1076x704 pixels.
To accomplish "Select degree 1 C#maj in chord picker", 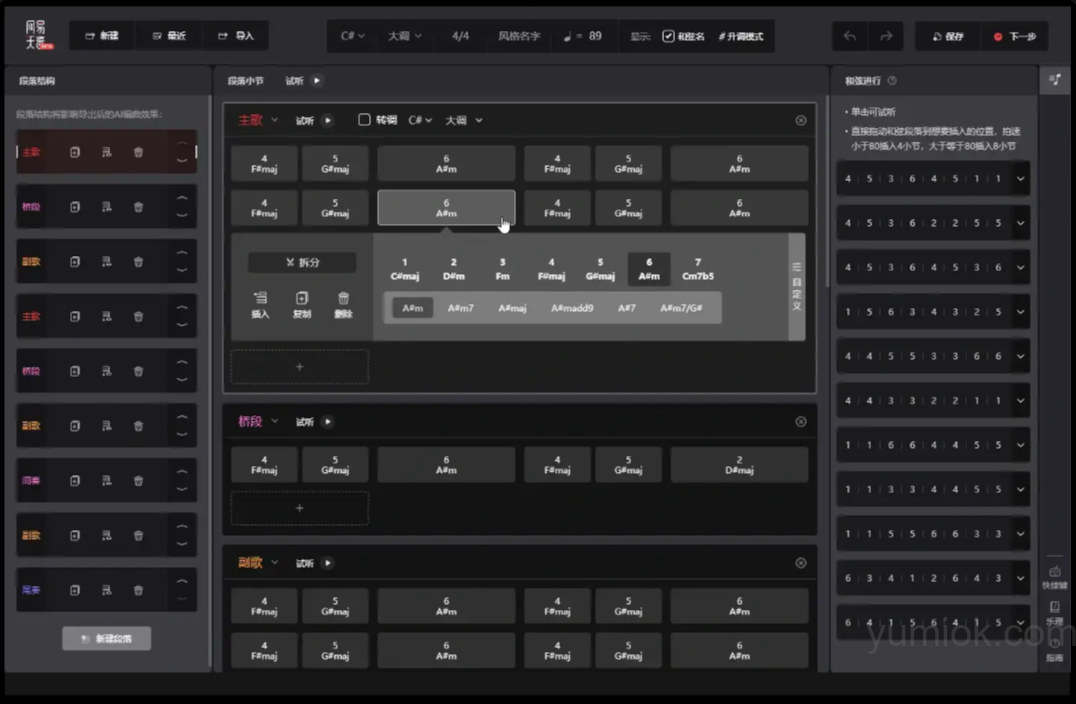I will (404, 269).
